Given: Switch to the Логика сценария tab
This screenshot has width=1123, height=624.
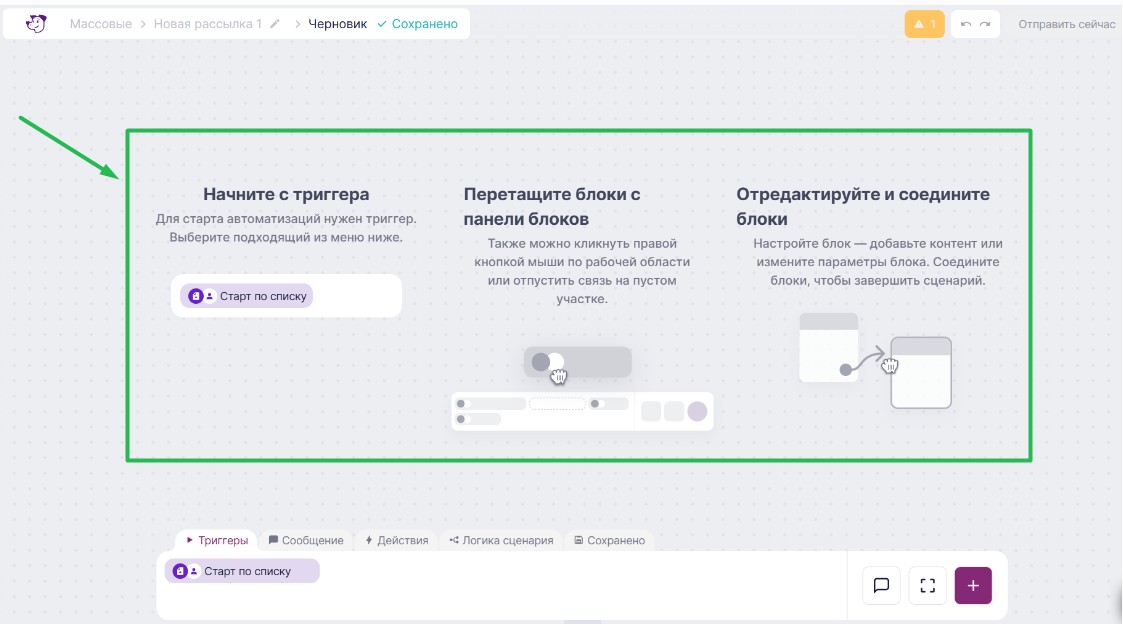Looking at the screenshot, I should point(501,540).
